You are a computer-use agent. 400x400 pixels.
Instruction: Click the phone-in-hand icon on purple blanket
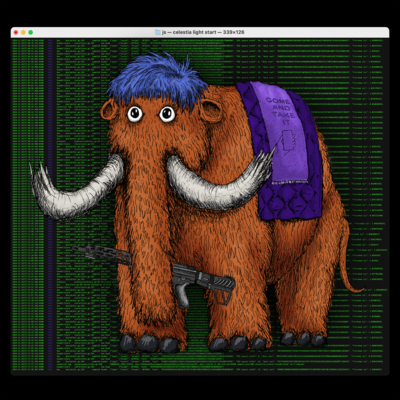(x=288, y=143)
